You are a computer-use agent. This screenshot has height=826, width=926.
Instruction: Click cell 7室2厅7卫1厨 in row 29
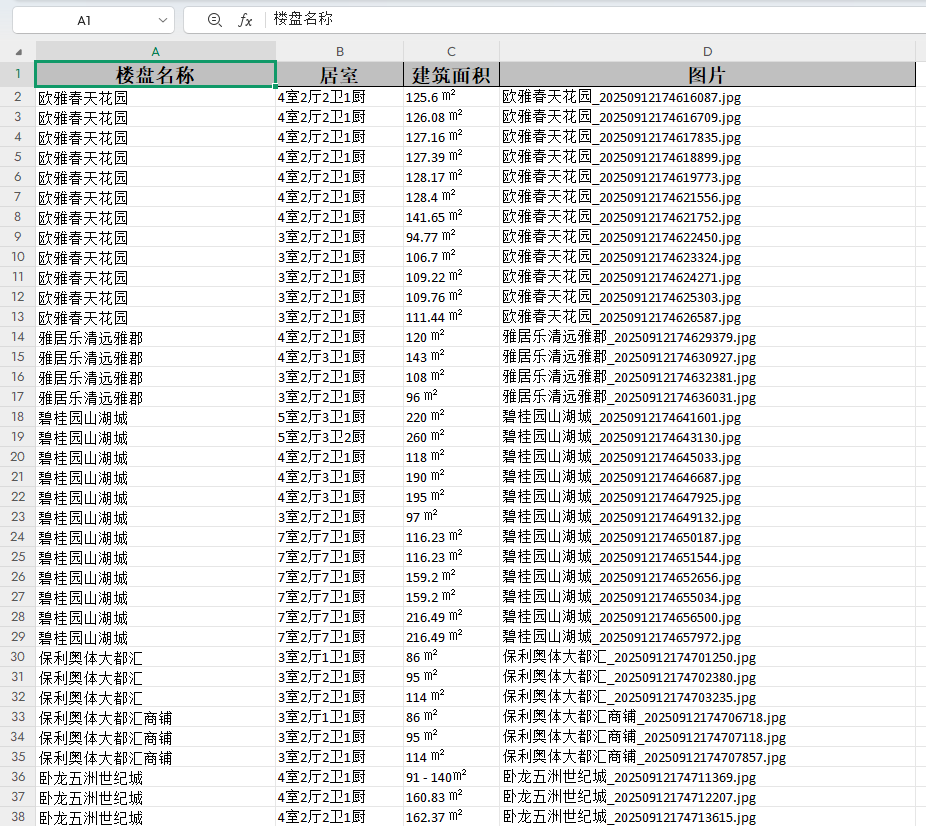(340, 637)
